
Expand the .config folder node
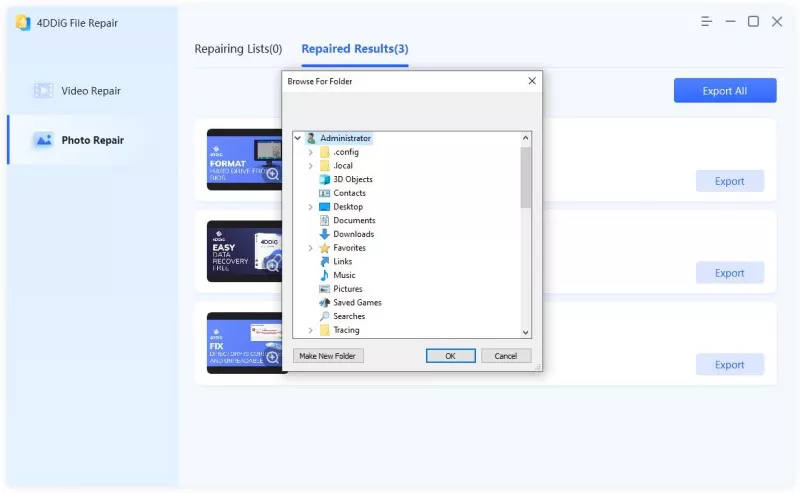(311, 152)
